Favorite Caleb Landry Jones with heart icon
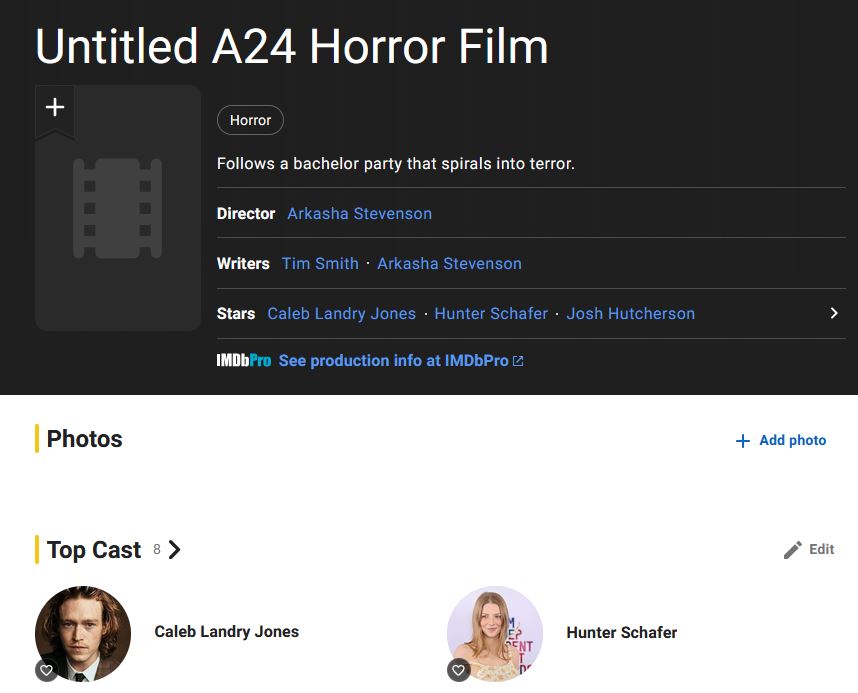The image size is (858, 693). click(47, 671)
